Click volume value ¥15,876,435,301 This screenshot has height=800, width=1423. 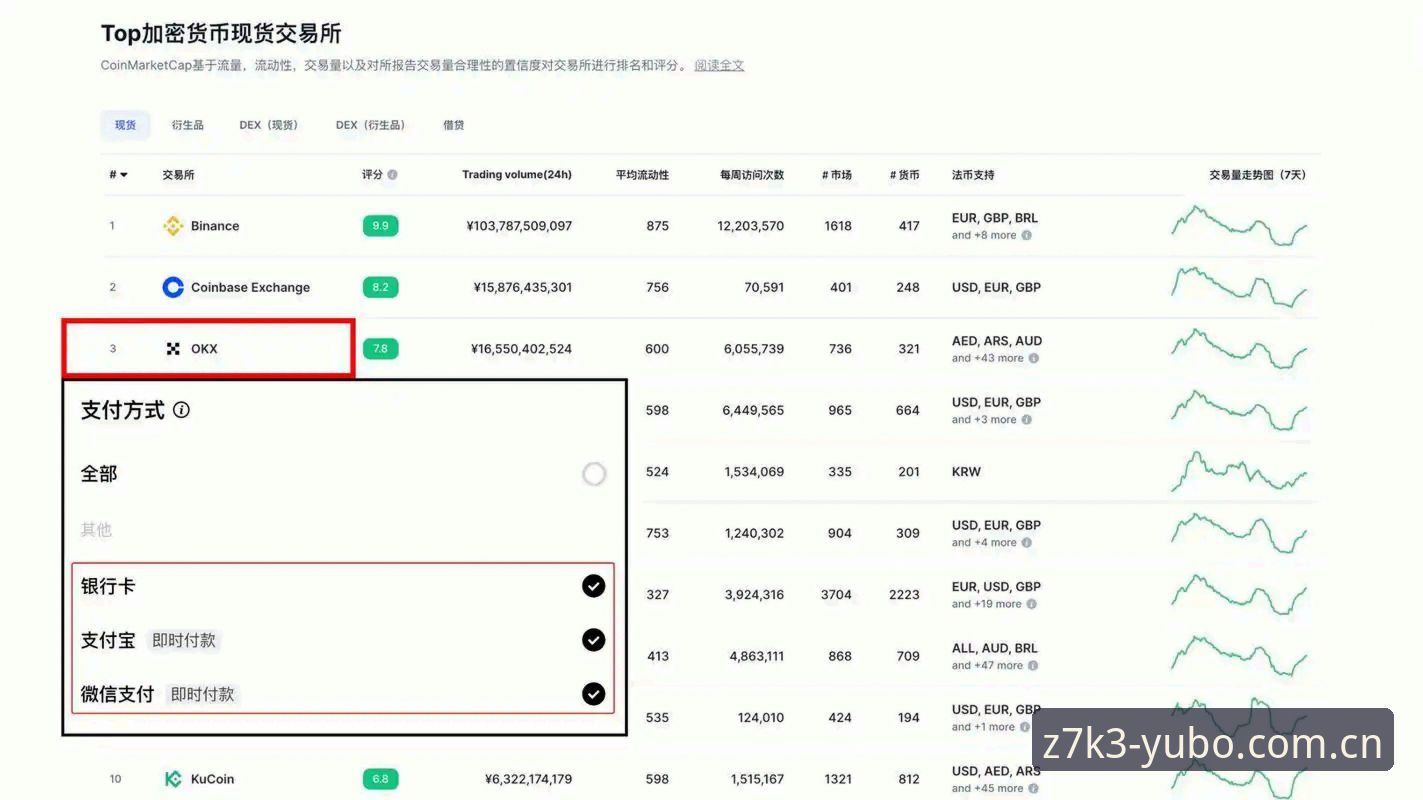522,287
